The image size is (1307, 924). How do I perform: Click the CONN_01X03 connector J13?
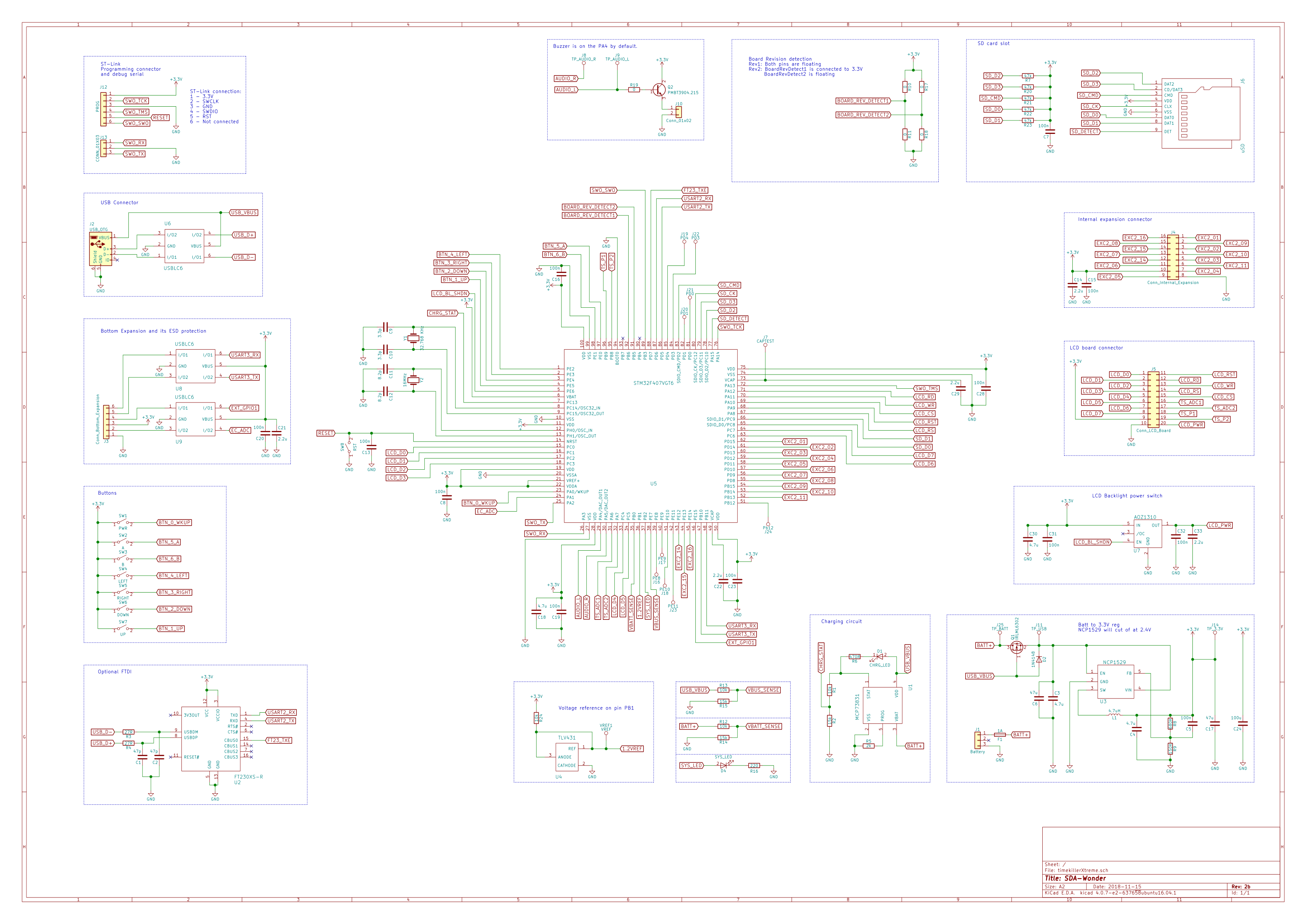[104, 148]
